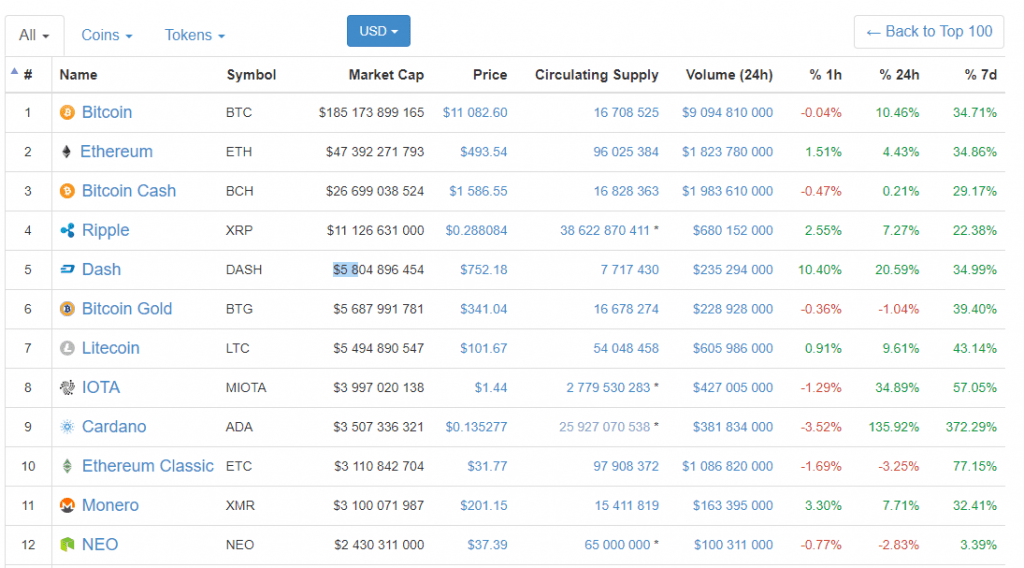Open Ethereum Classic name link
This screenshot has height=568, width=1024.
coord(147,466)
